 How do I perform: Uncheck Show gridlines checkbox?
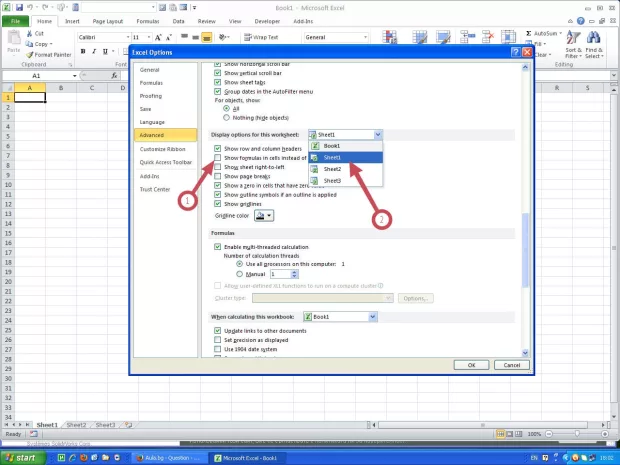pos(218,203)
